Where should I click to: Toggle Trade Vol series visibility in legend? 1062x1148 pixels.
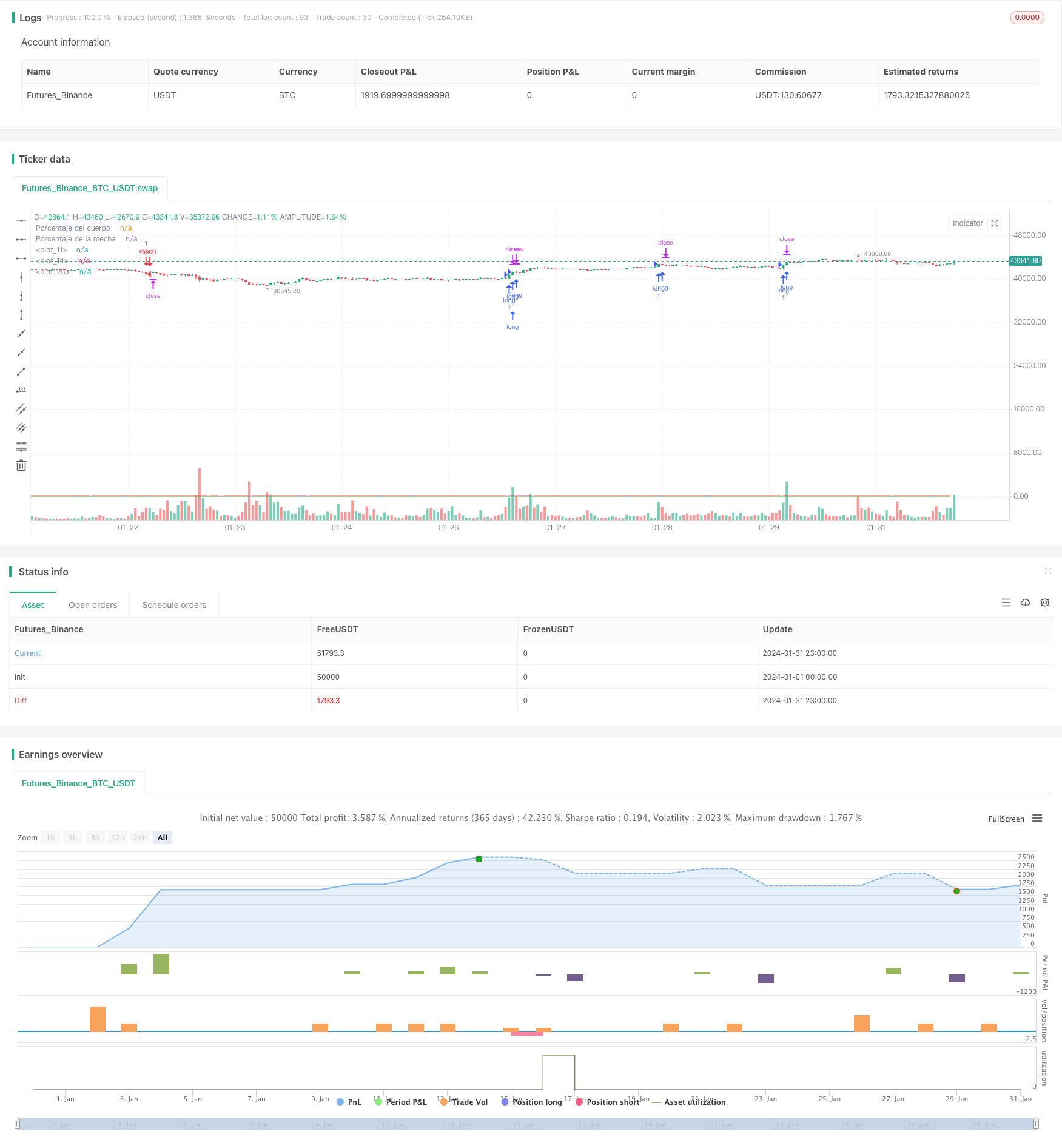(464, 1102)
